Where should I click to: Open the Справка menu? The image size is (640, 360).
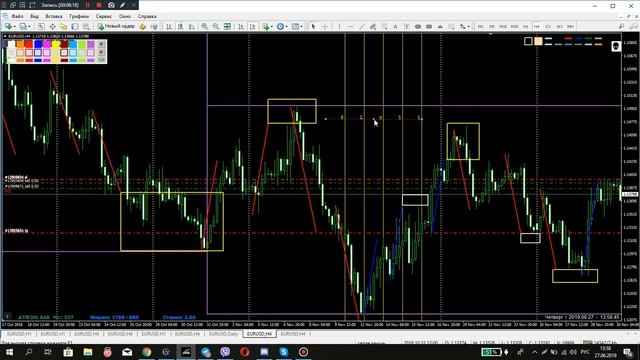click(147, 16)
